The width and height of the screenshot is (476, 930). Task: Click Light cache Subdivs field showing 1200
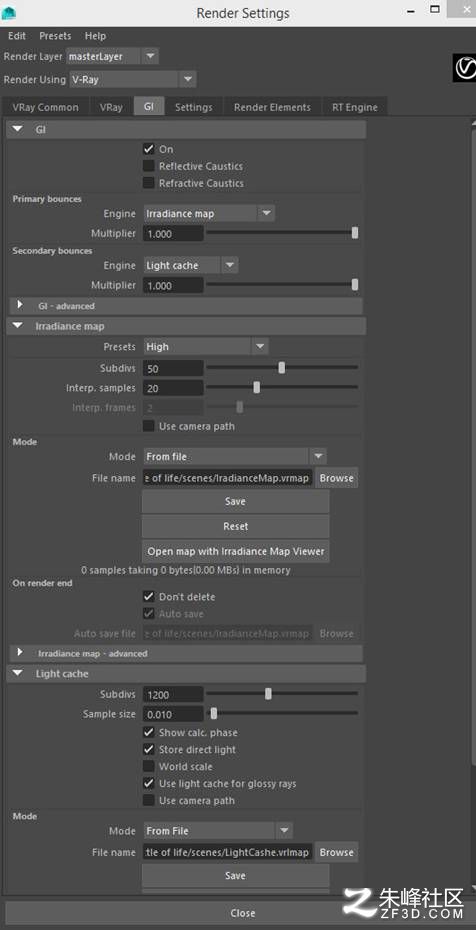click(173, 695)
